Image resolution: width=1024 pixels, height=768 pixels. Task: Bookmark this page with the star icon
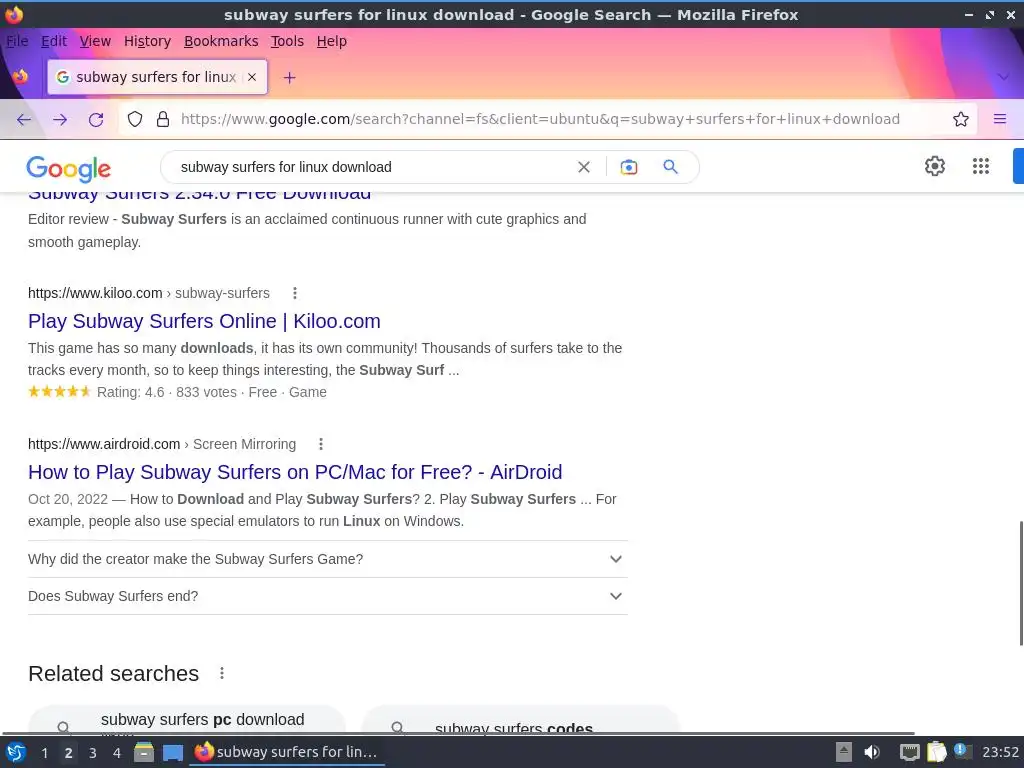[961, 119]
